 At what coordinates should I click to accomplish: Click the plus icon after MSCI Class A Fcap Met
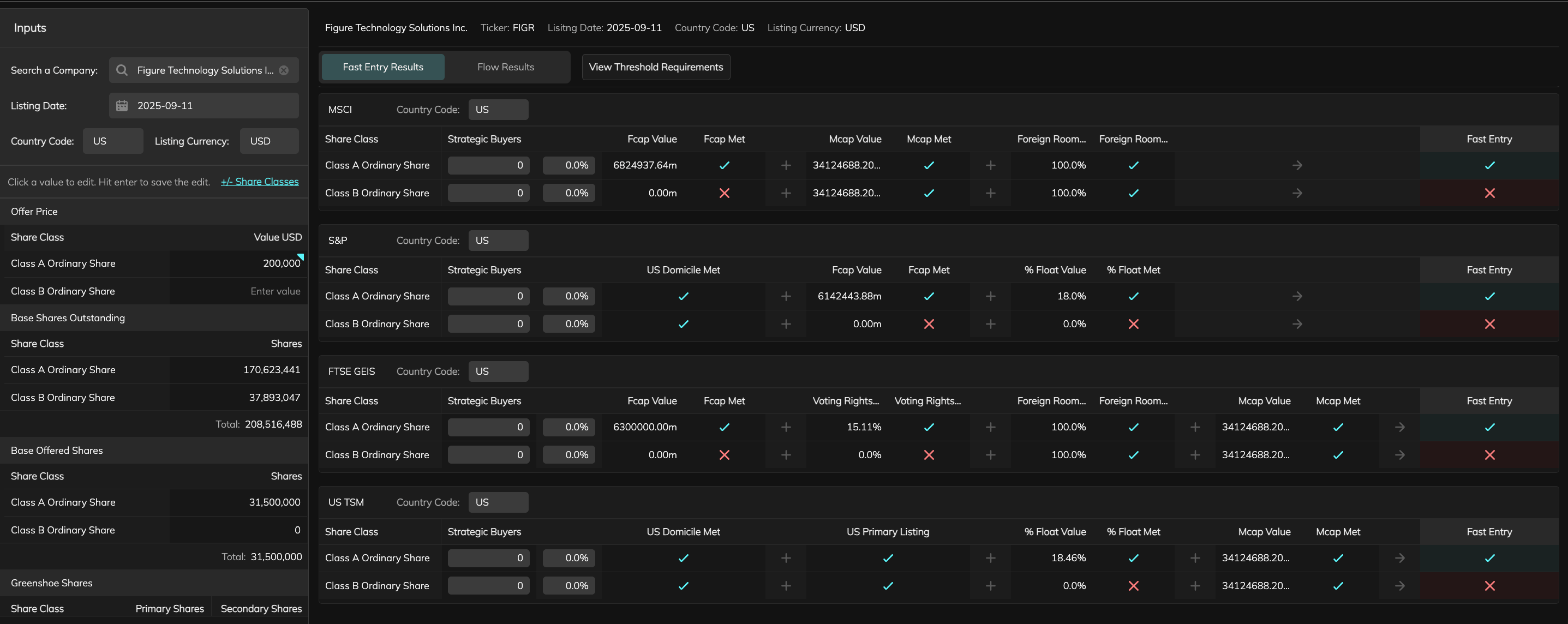786,165
